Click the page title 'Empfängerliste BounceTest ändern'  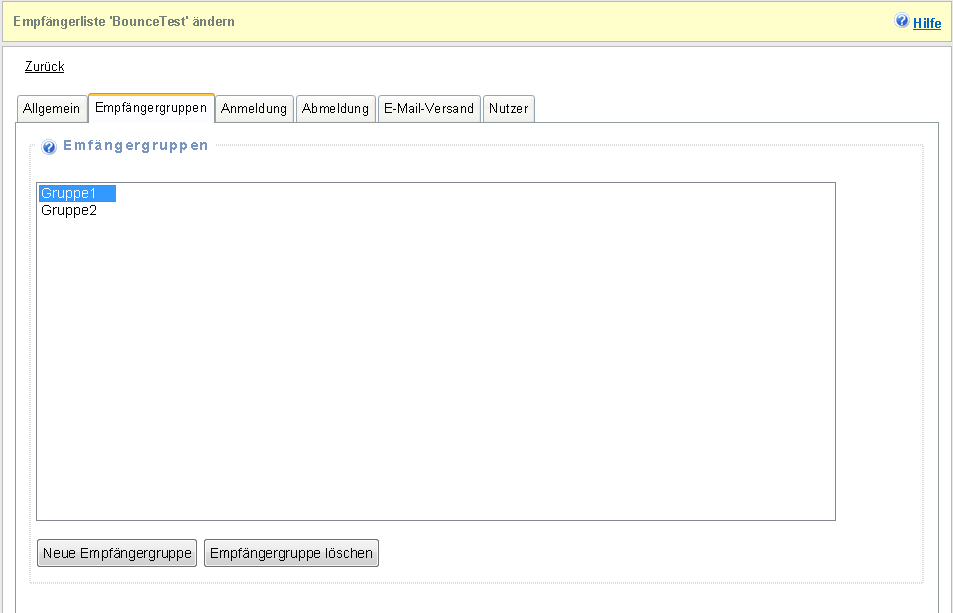pyautogui.click(x=124, y=21)
